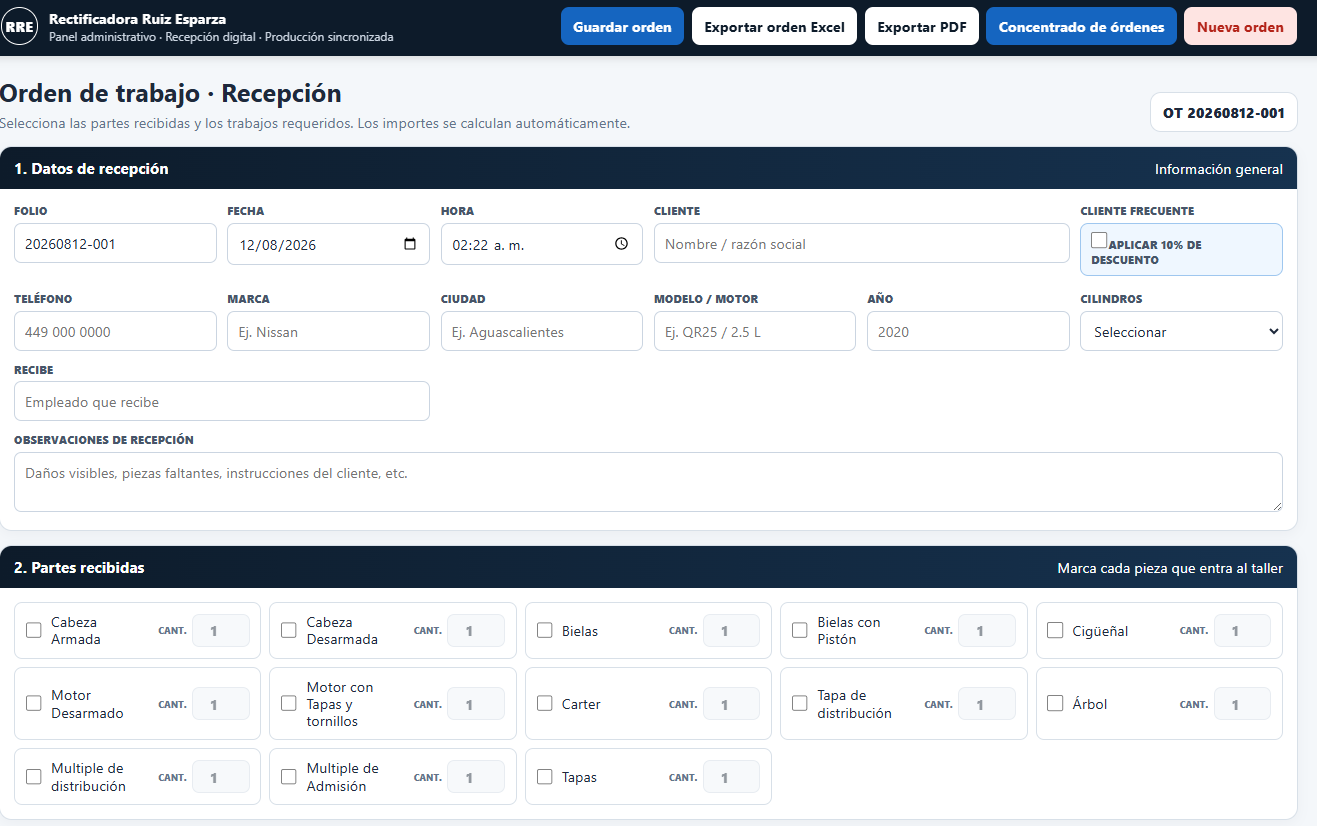
Task: Click quantity field for Motor con Tapas
Action: point(476,704)
